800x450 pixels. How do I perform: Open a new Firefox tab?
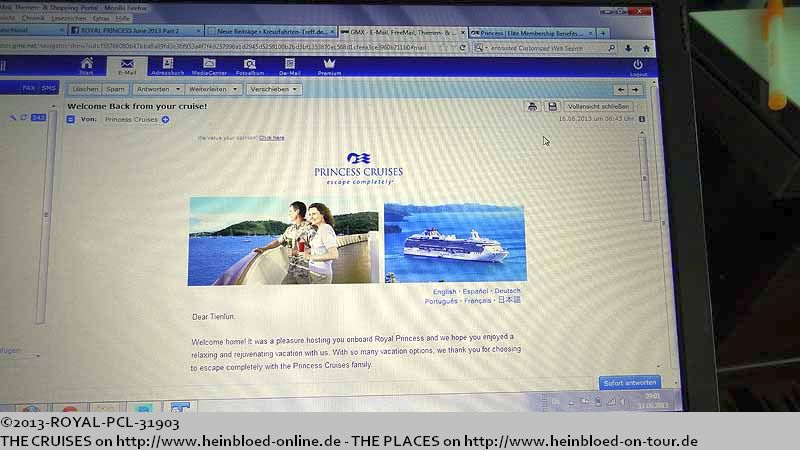point(603,33)
